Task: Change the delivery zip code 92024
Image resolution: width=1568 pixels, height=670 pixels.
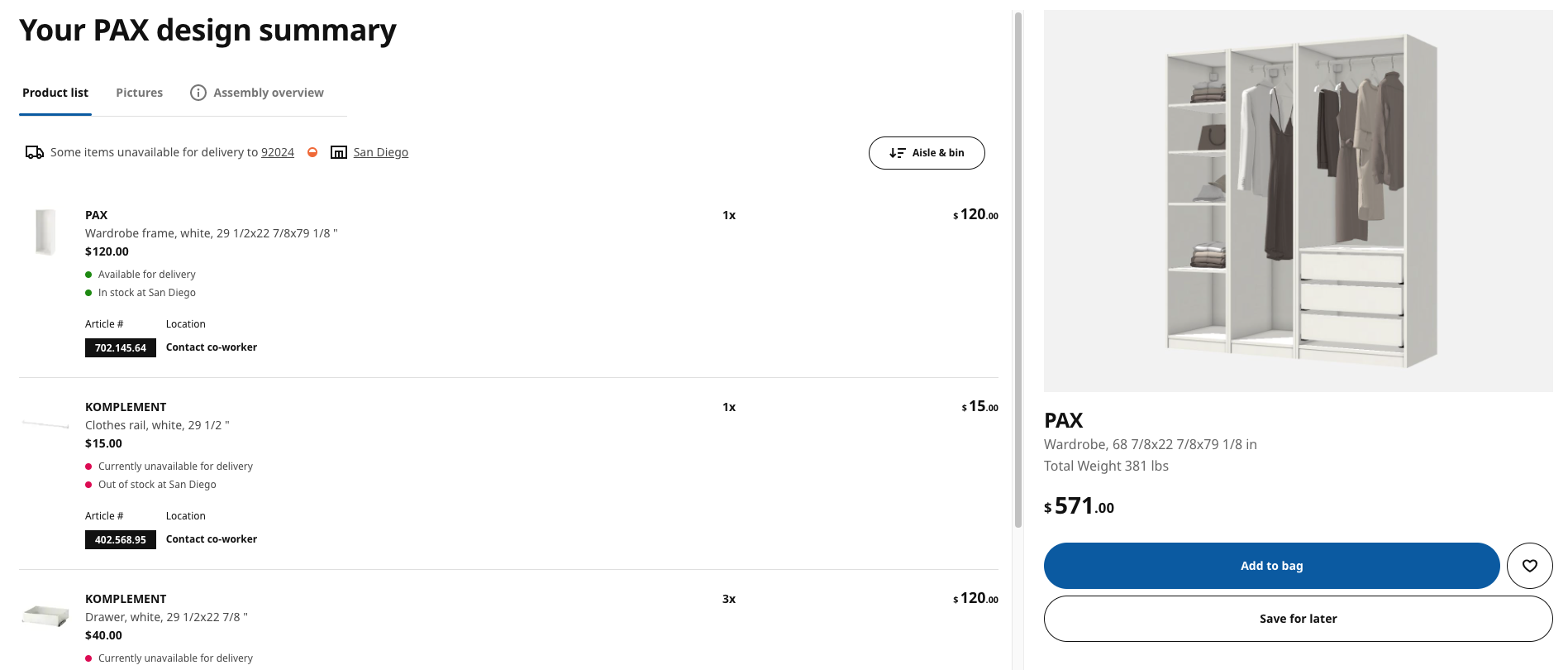Action: (278, 152)
